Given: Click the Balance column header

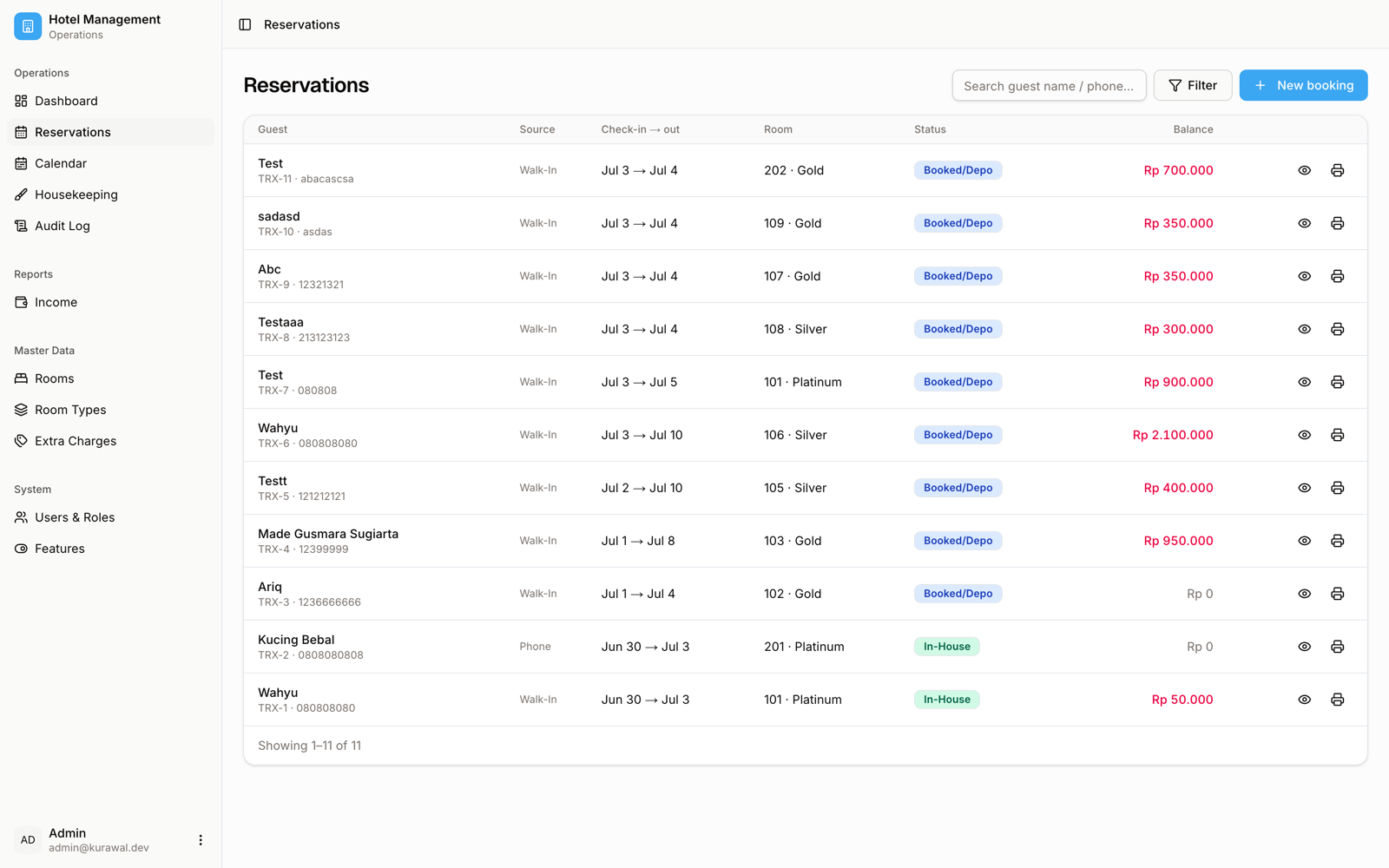Looking at the screenshot, I should (x=1193, y=129).
